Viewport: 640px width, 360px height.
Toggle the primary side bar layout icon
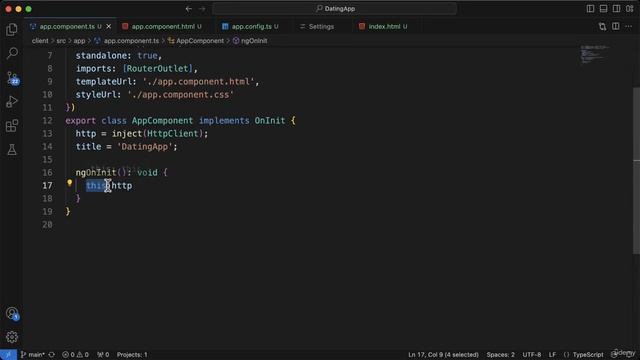click(x=590, y=9)
